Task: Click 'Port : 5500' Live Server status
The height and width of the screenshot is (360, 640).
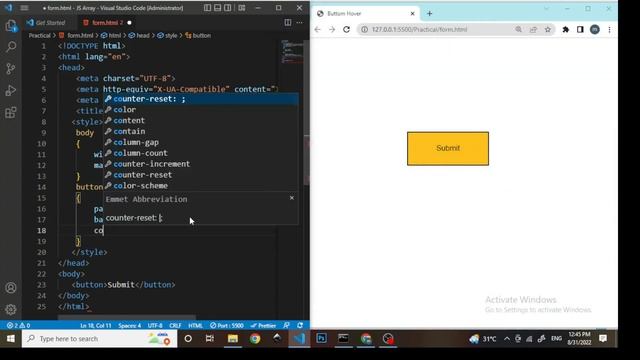Action: (227, 325)
